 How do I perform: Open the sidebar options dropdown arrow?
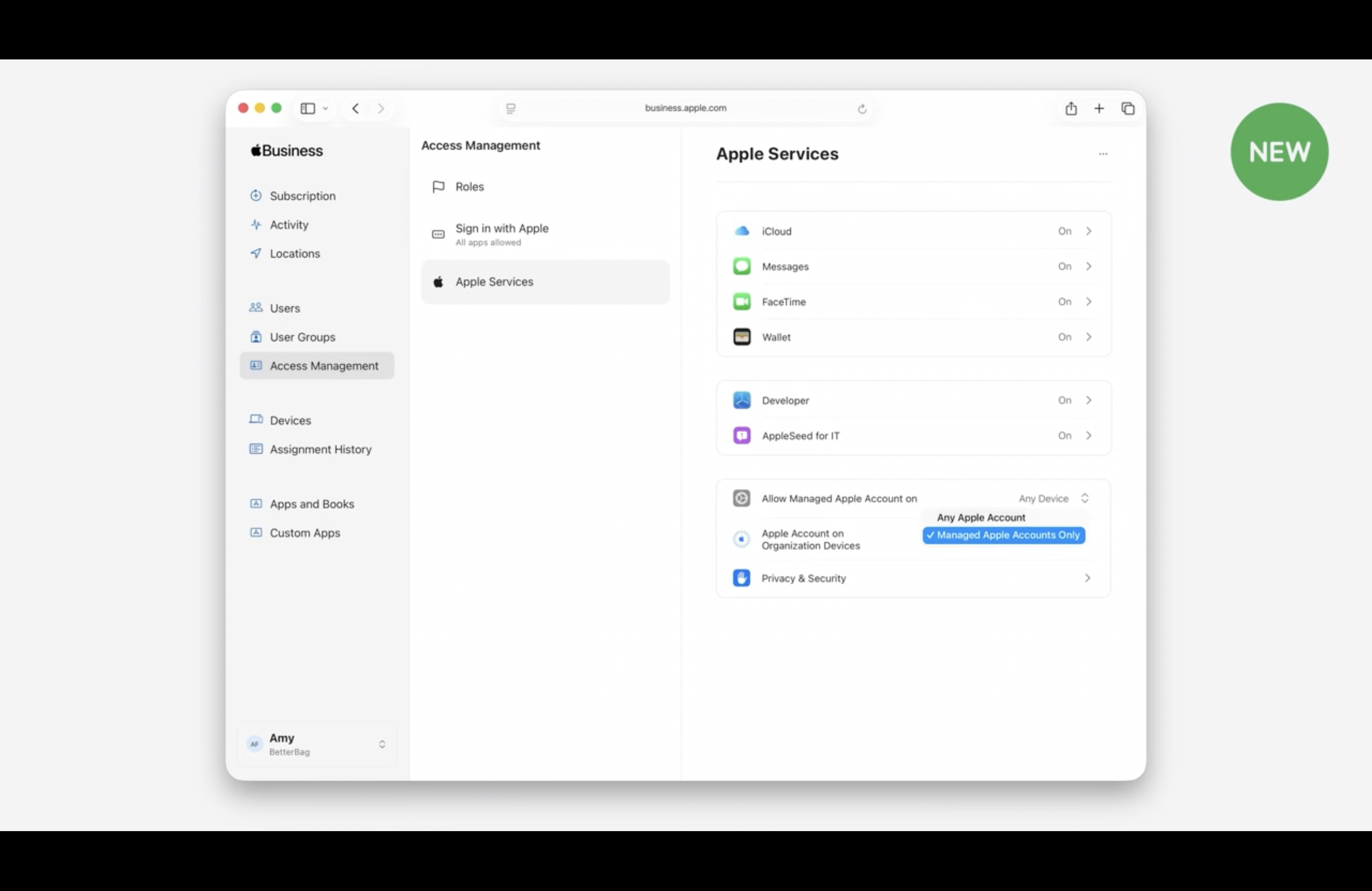tap(326, 108)
